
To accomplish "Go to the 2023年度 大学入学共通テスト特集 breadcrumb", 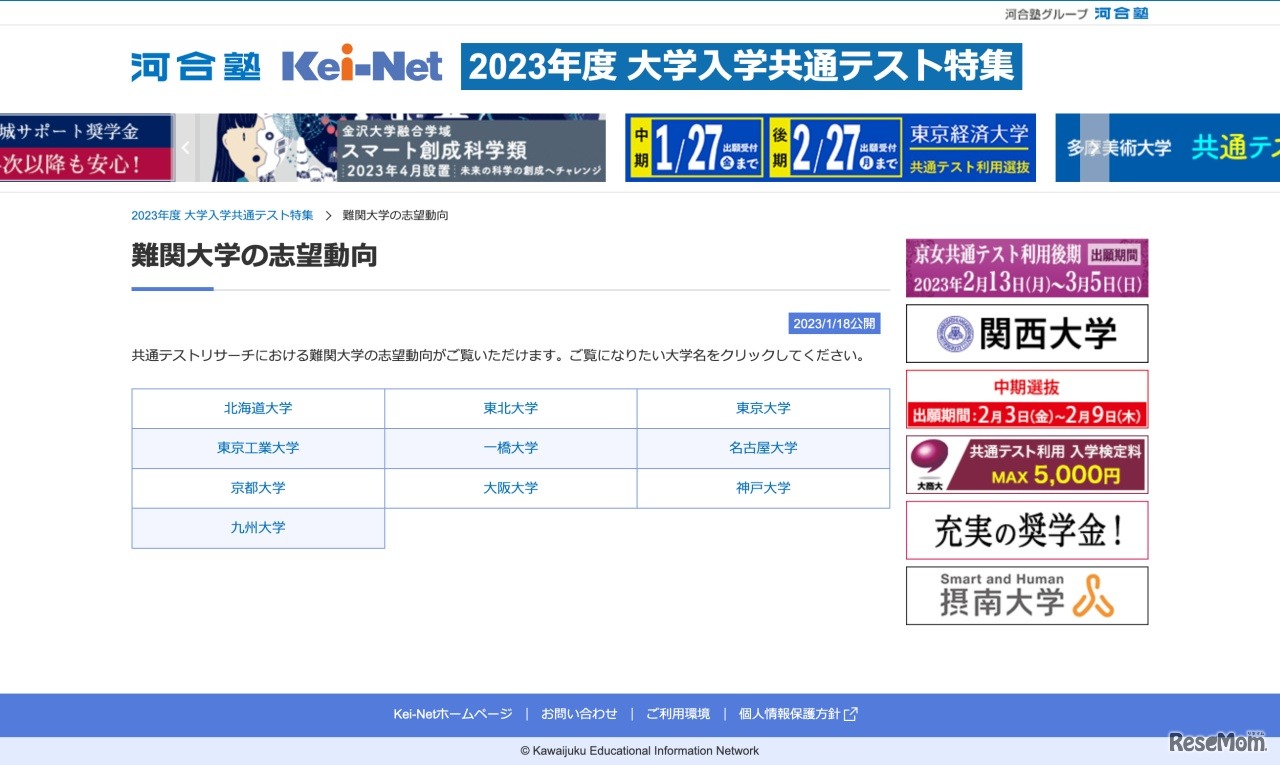I will pyautogui.click(x=222, y=215).
